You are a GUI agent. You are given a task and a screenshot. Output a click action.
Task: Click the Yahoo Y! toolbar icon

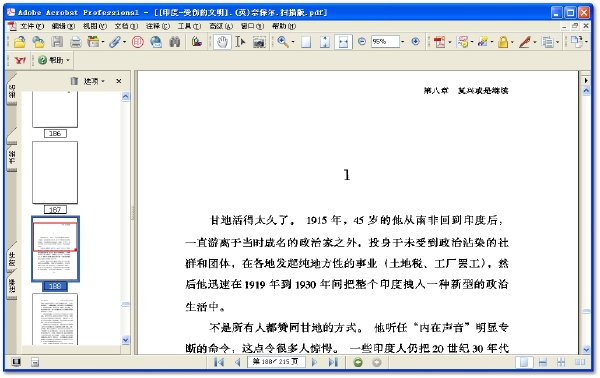[20, 60]
